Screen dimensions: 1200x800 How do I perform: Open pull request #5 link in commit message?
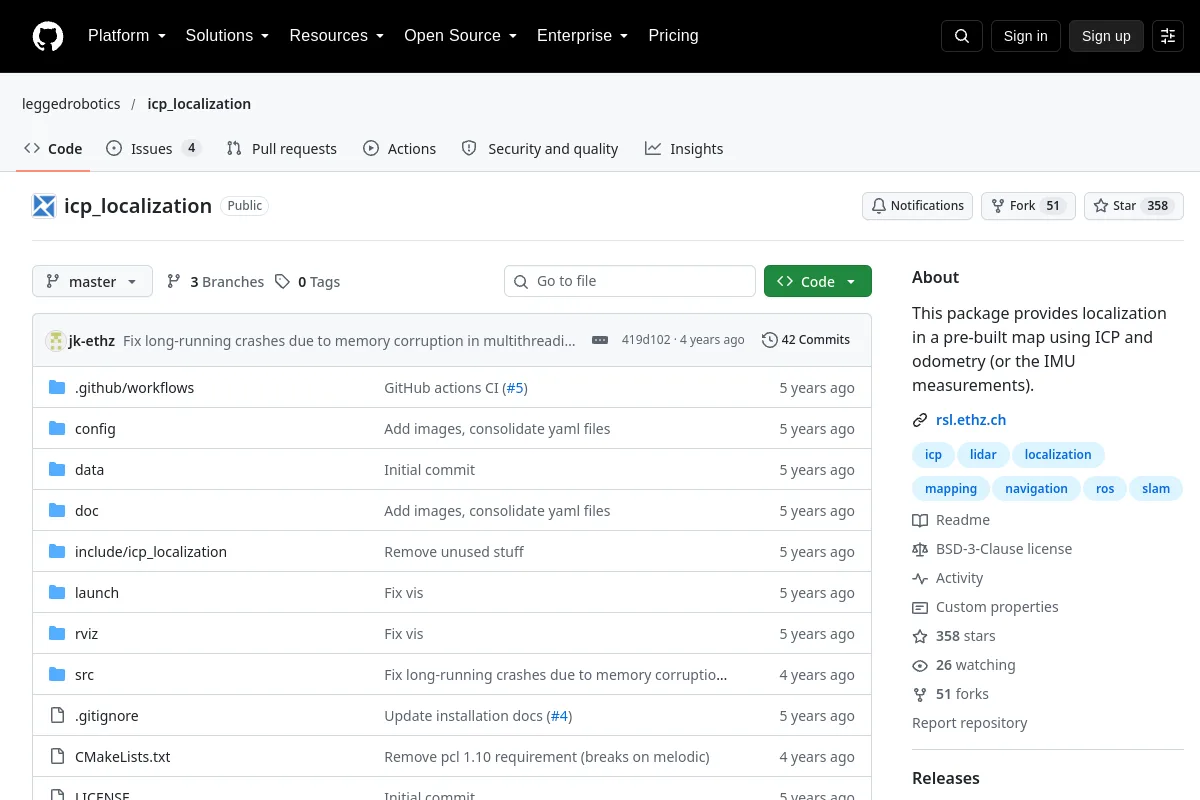click(x=515, y=388)
